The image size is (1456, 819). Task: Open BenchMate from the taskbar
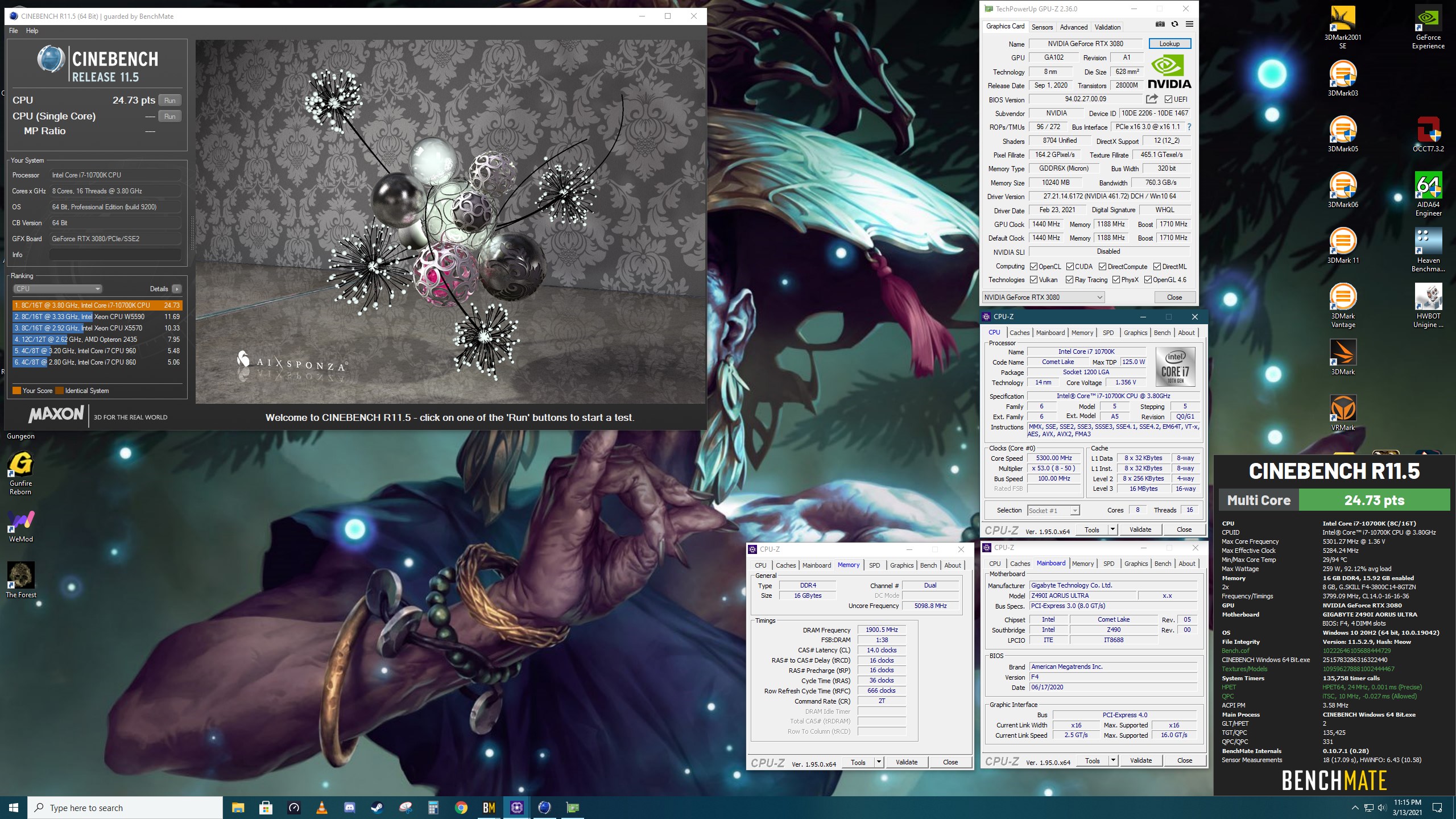pyautogui.click(x=489, y=808)
